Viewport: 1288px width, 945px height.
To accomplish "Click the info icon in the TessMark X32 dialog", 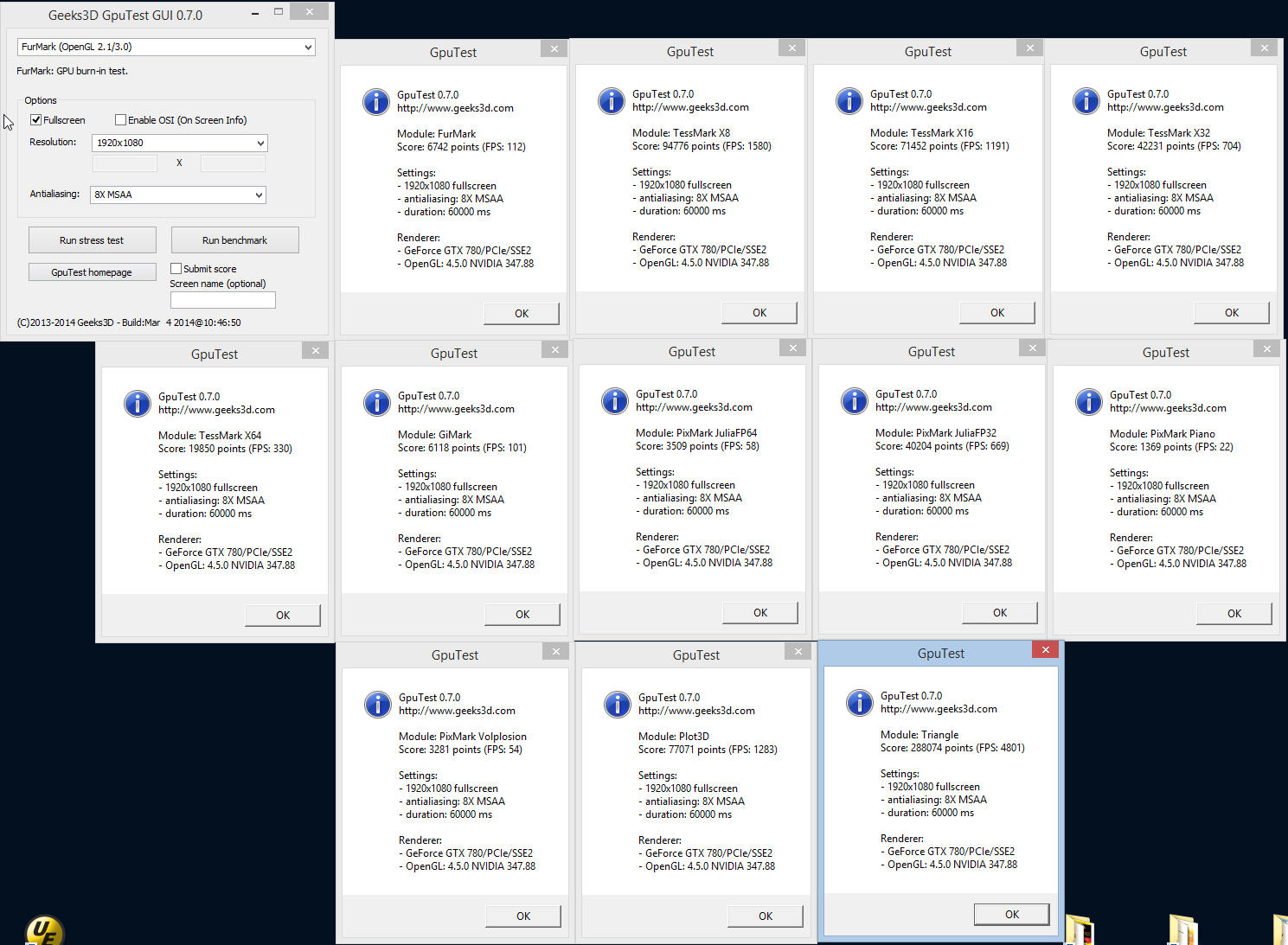I will pyautogui.click(x=1086, y=101).
